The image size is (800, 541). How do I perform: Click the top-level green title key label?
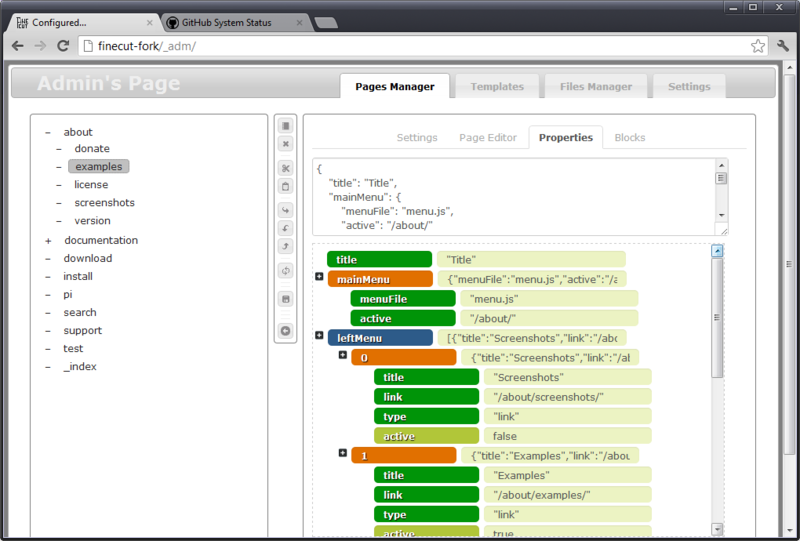379,259
